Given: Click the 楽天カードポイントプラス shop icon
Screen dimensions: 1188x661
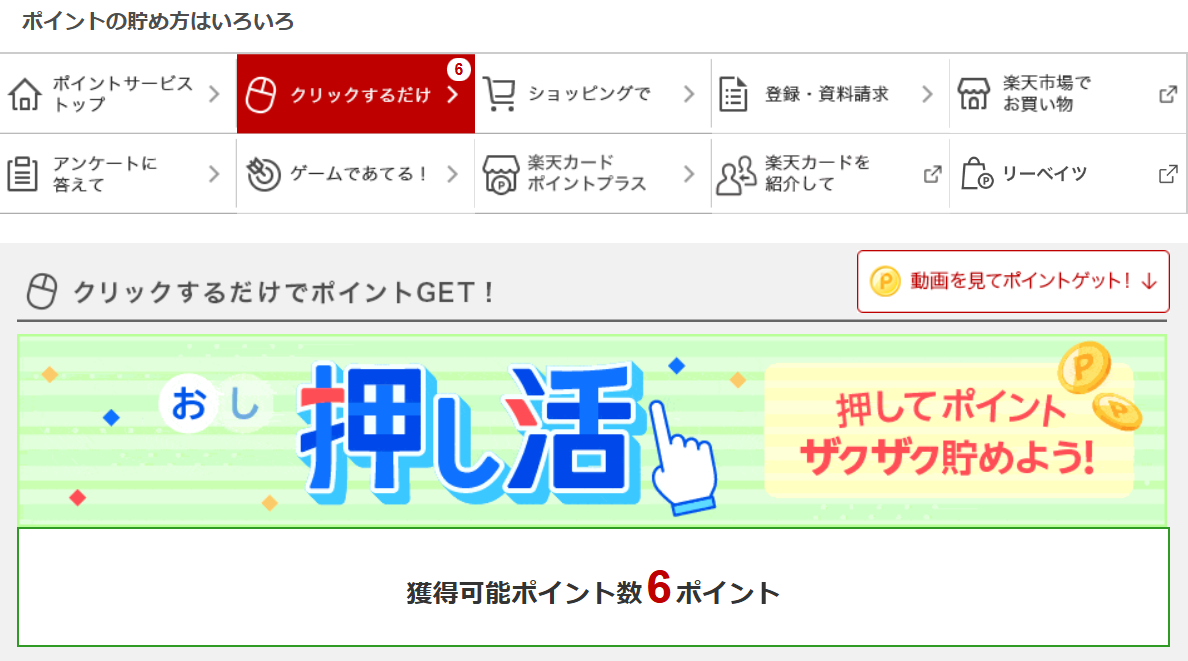Looking at the screenshot, I should pos(500,174).
